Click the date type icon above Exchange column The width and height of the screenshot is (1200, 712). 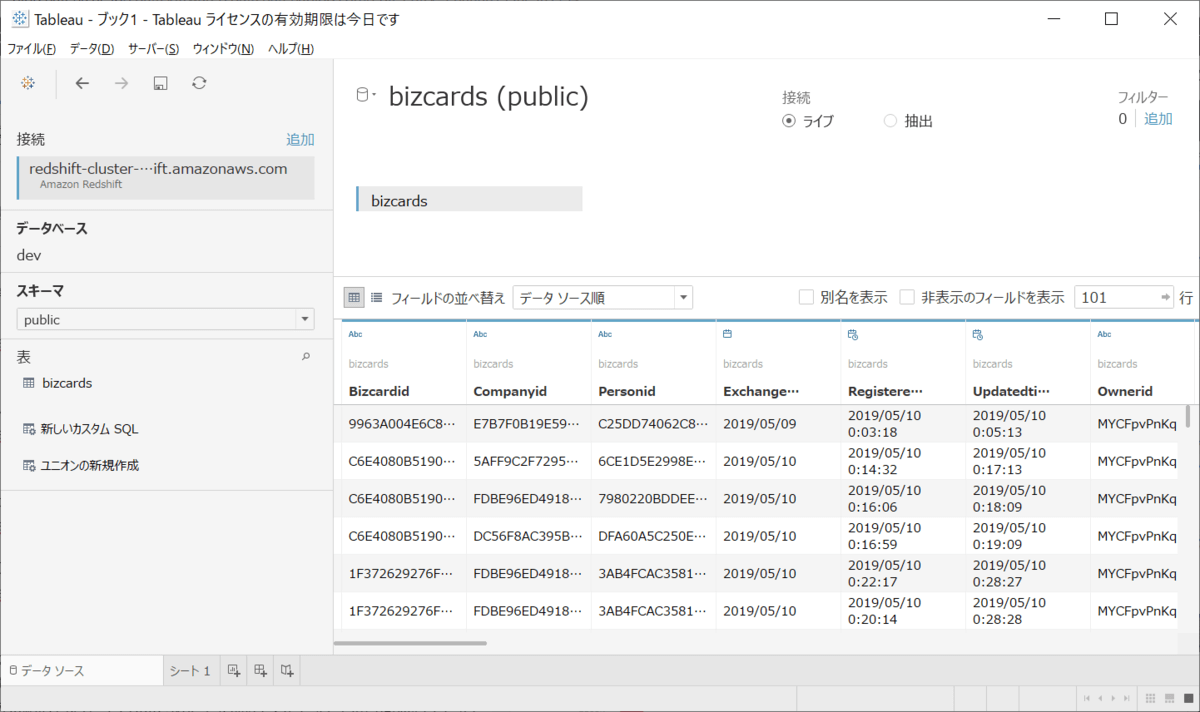click(728, 334)
